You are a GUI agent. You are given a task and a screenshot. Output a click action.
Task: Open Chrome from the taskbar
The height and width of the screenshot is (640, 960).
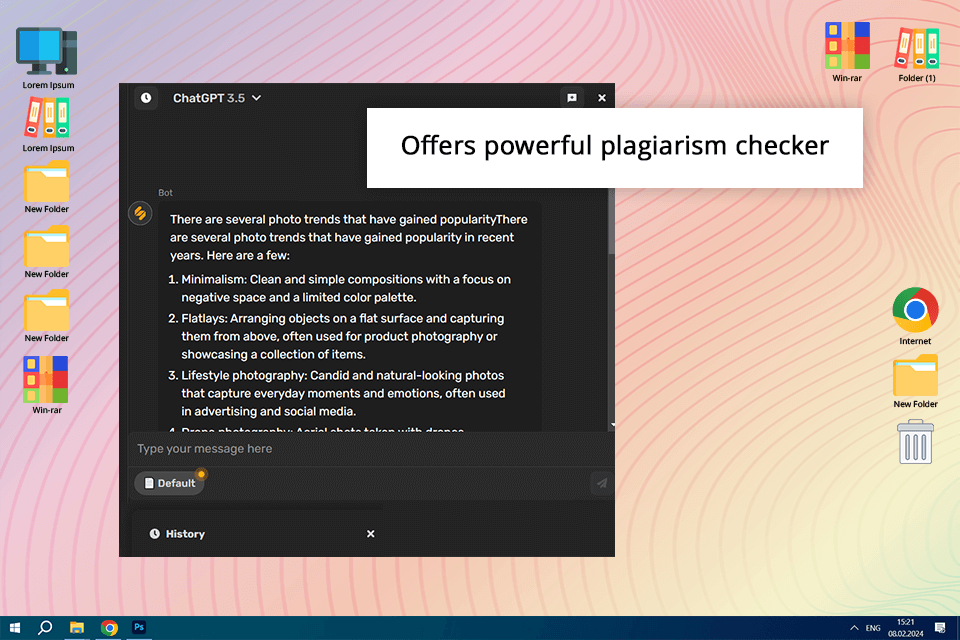tap(109, 628)
